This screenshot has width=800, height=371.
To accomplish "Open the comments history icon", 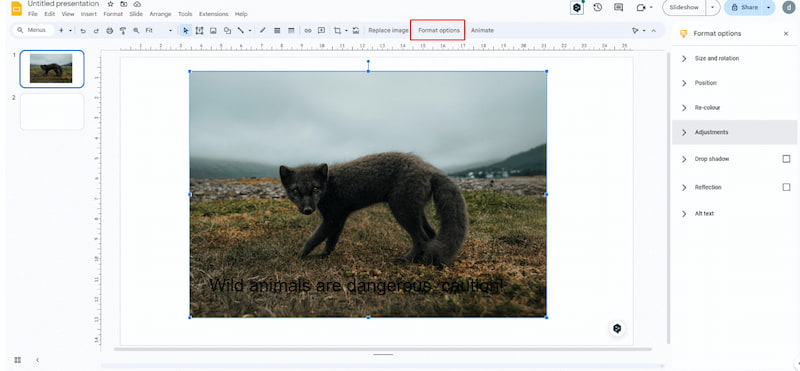I will pos(618,8).
